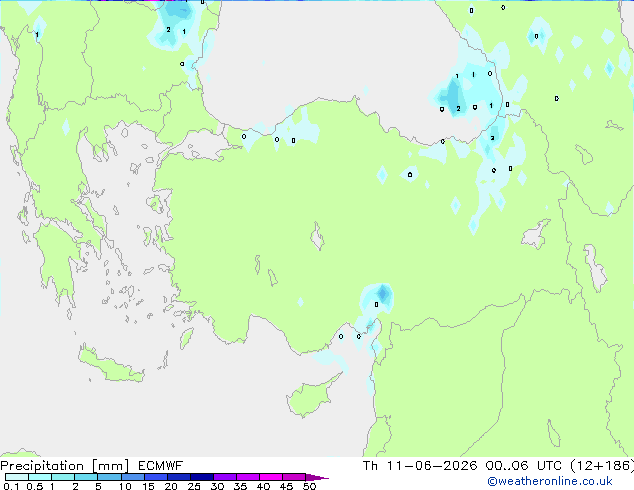Click the '00..06 UTC' time range text

pos(523,466)
